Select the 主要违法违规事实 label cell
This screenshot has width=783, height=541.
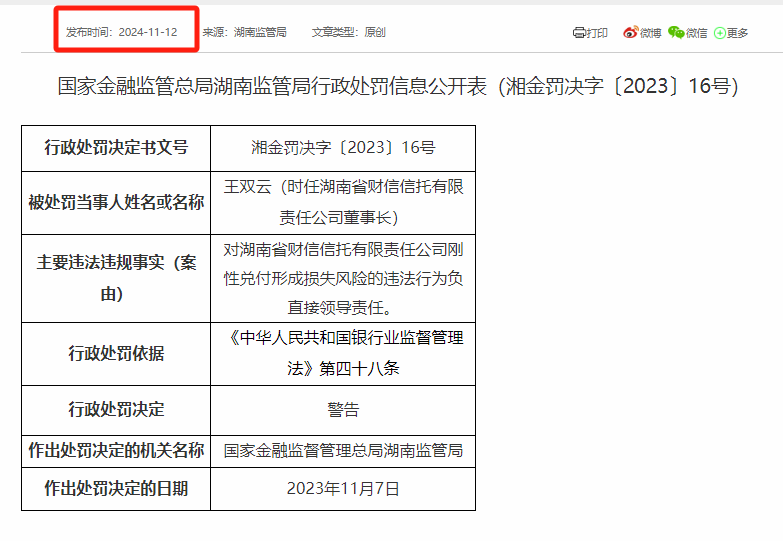116,278
